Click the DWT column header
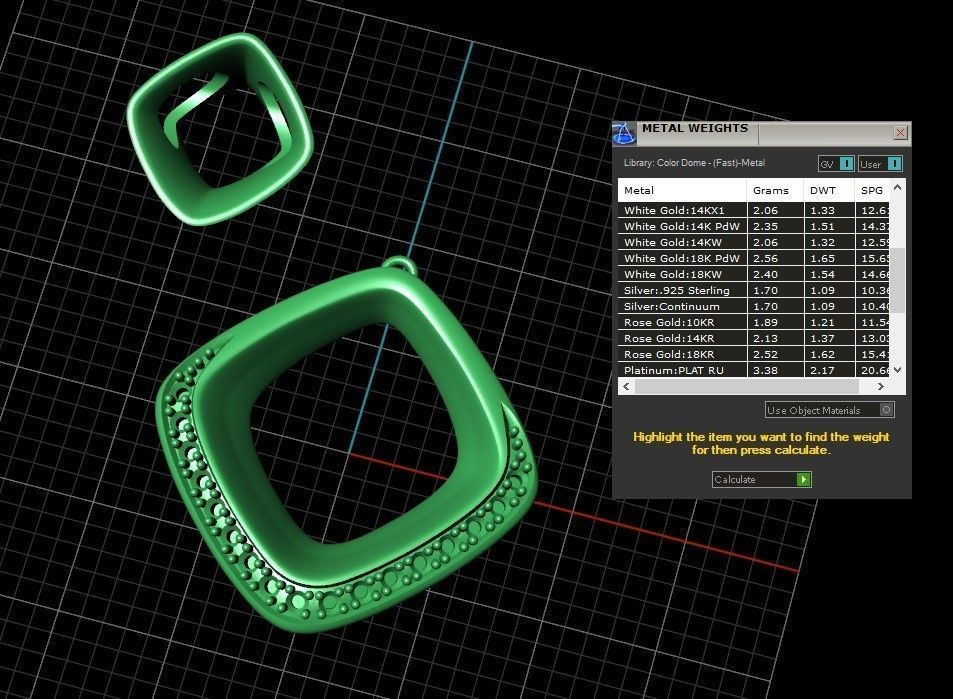This screenshot has height=699, width=953. coord(829,190)
